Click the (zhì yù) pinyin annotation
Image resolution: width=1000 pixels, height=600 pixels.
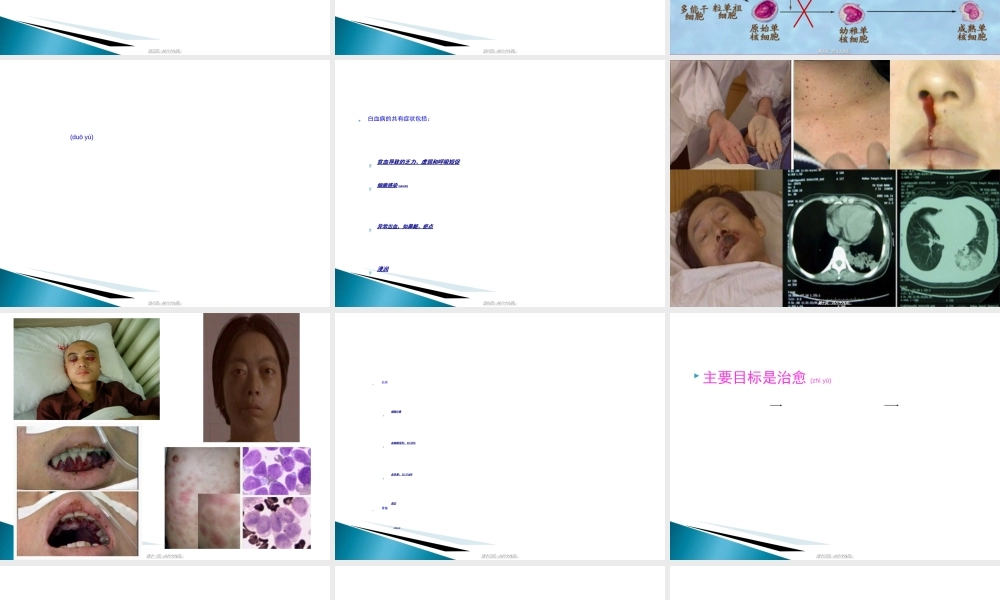(x=821, y=380)
